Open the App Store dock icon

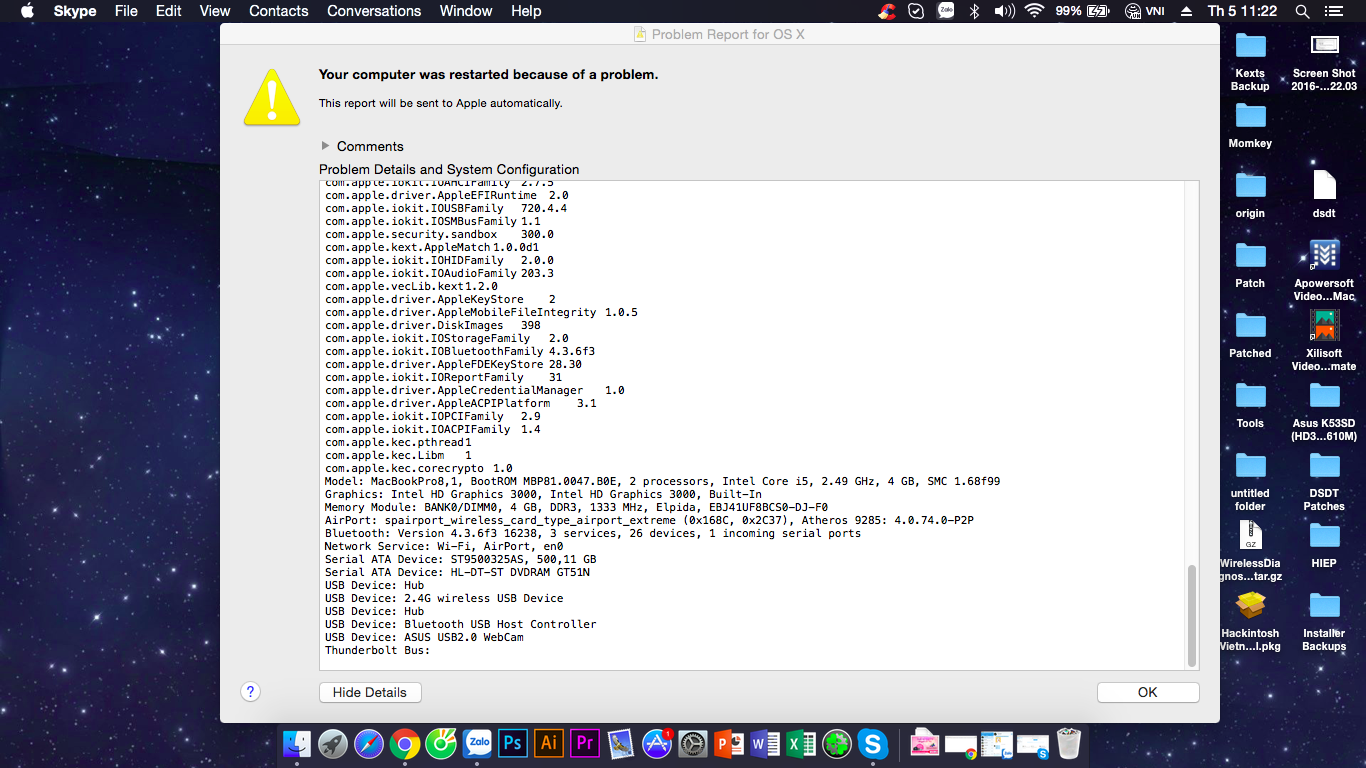click(x=656, y=743)
